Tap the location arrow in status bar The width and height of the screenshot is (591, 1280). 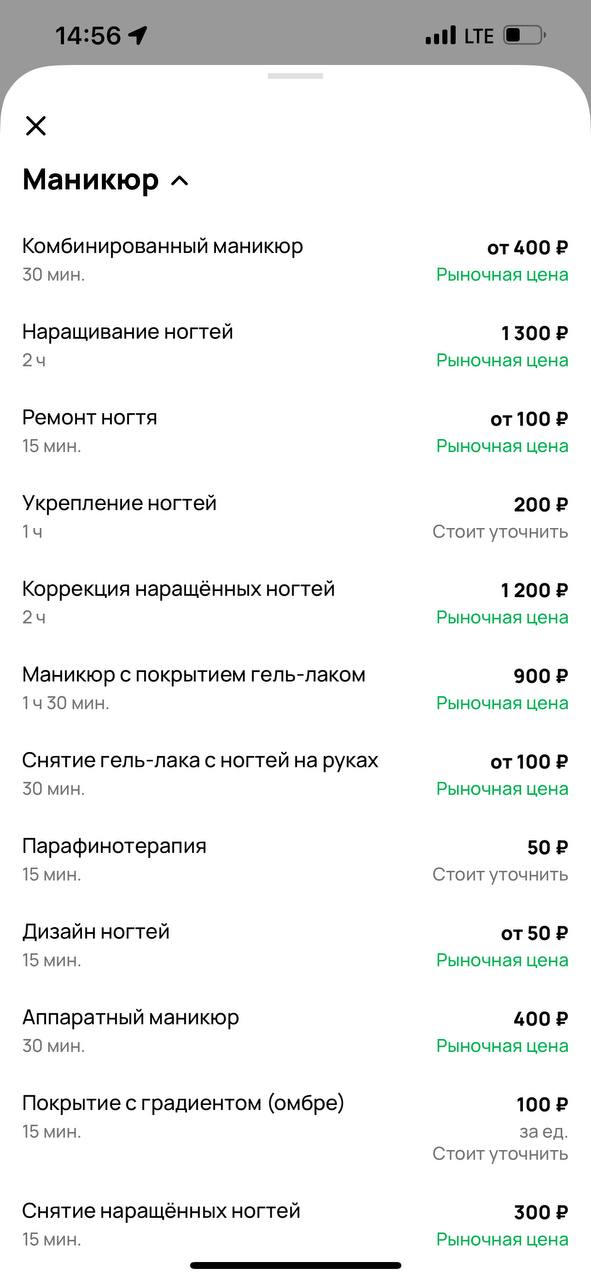(138, 36)
